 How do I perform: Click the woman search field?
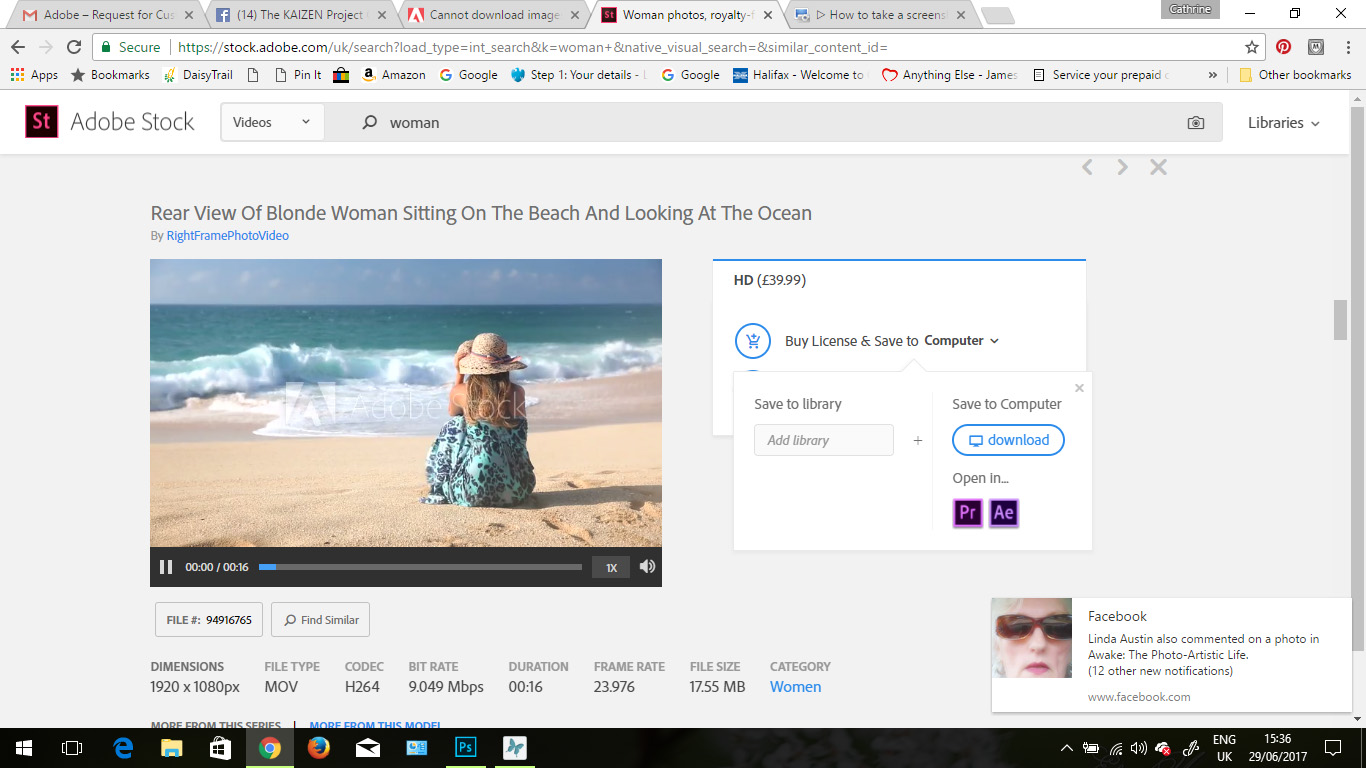[x=770, y=122]
